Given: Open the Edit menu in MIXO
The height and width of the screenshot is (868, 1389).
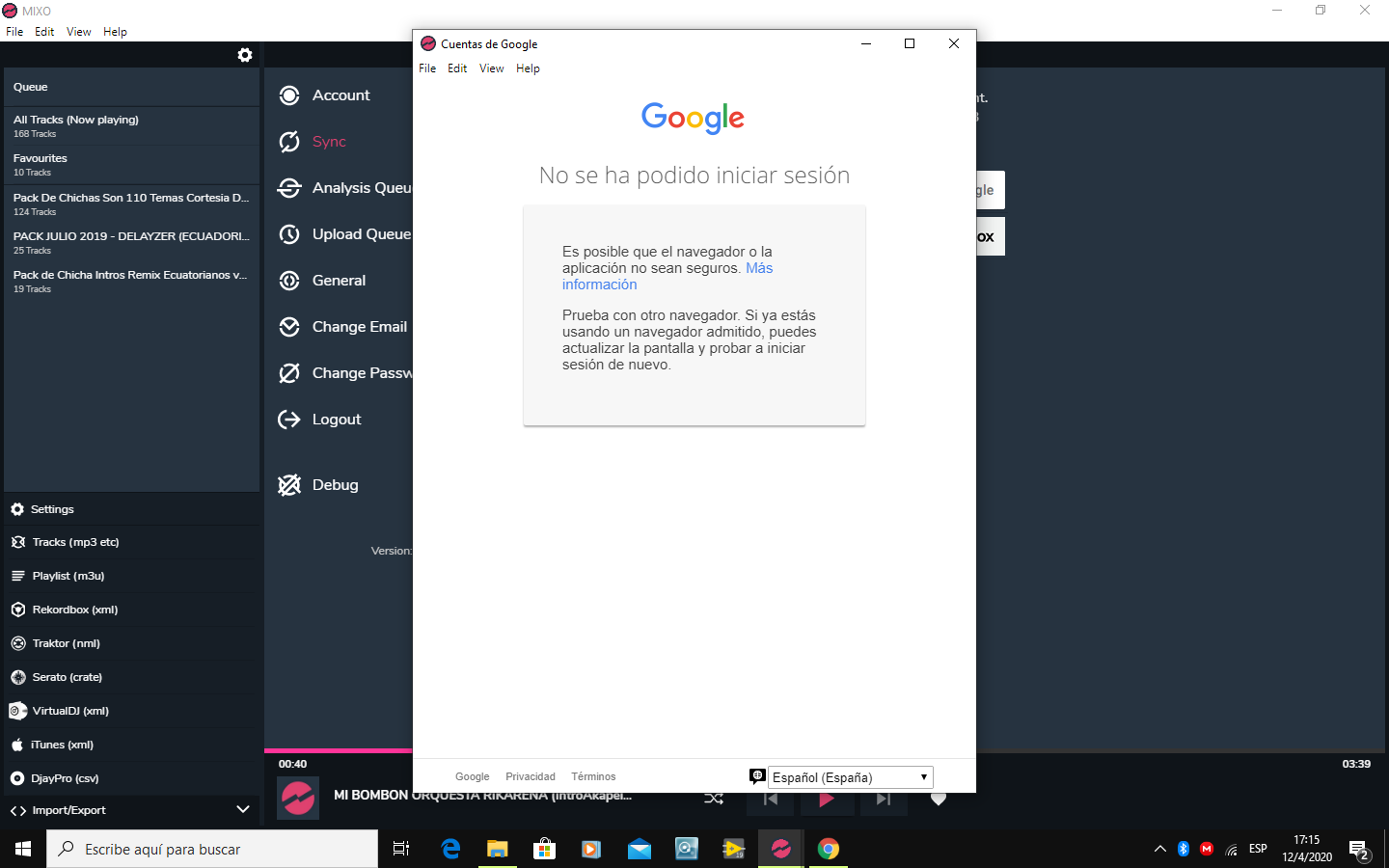Looking at the screenshot, I should click(x=44, y=32).
